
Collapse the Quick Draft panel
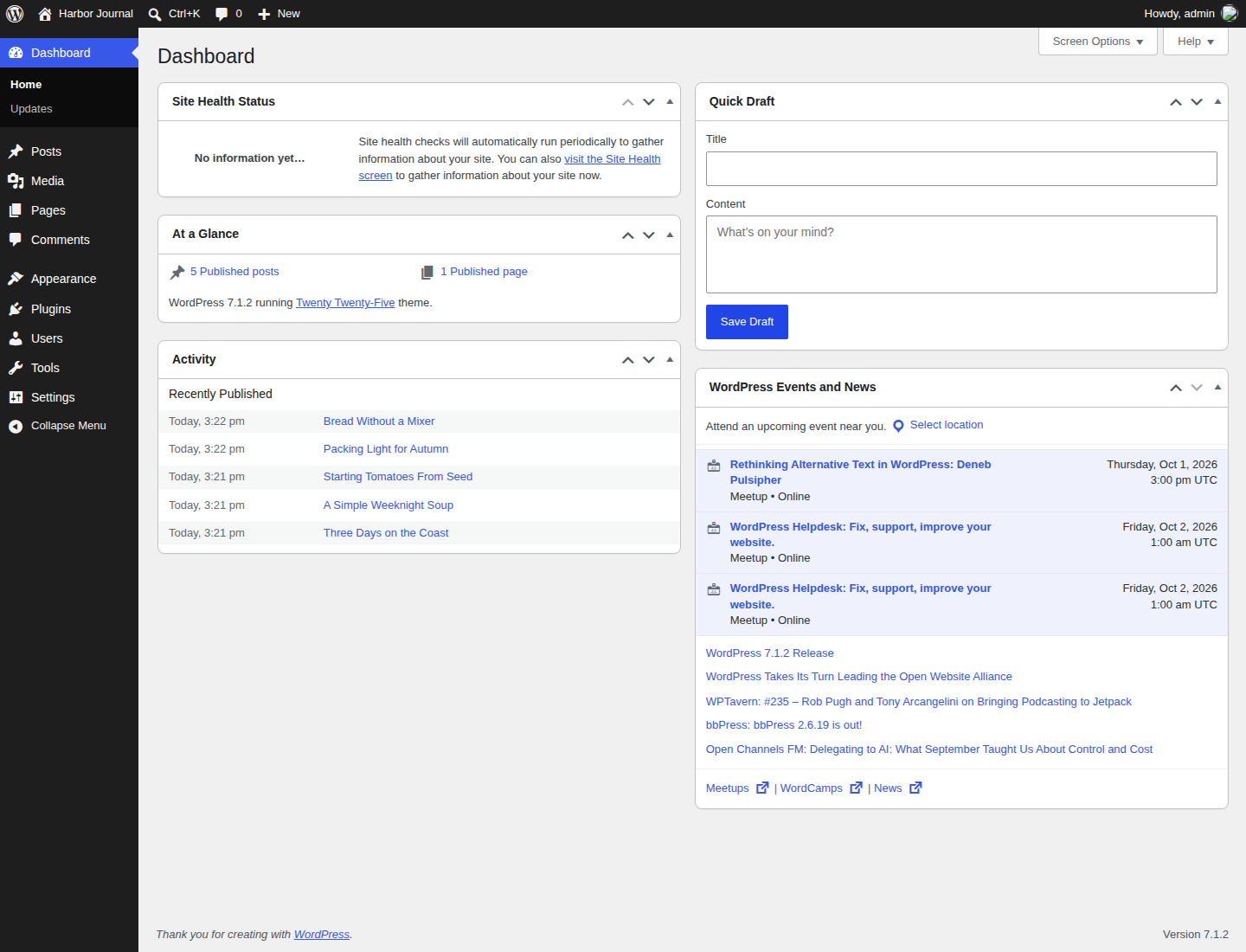(x=1217, y=102)
